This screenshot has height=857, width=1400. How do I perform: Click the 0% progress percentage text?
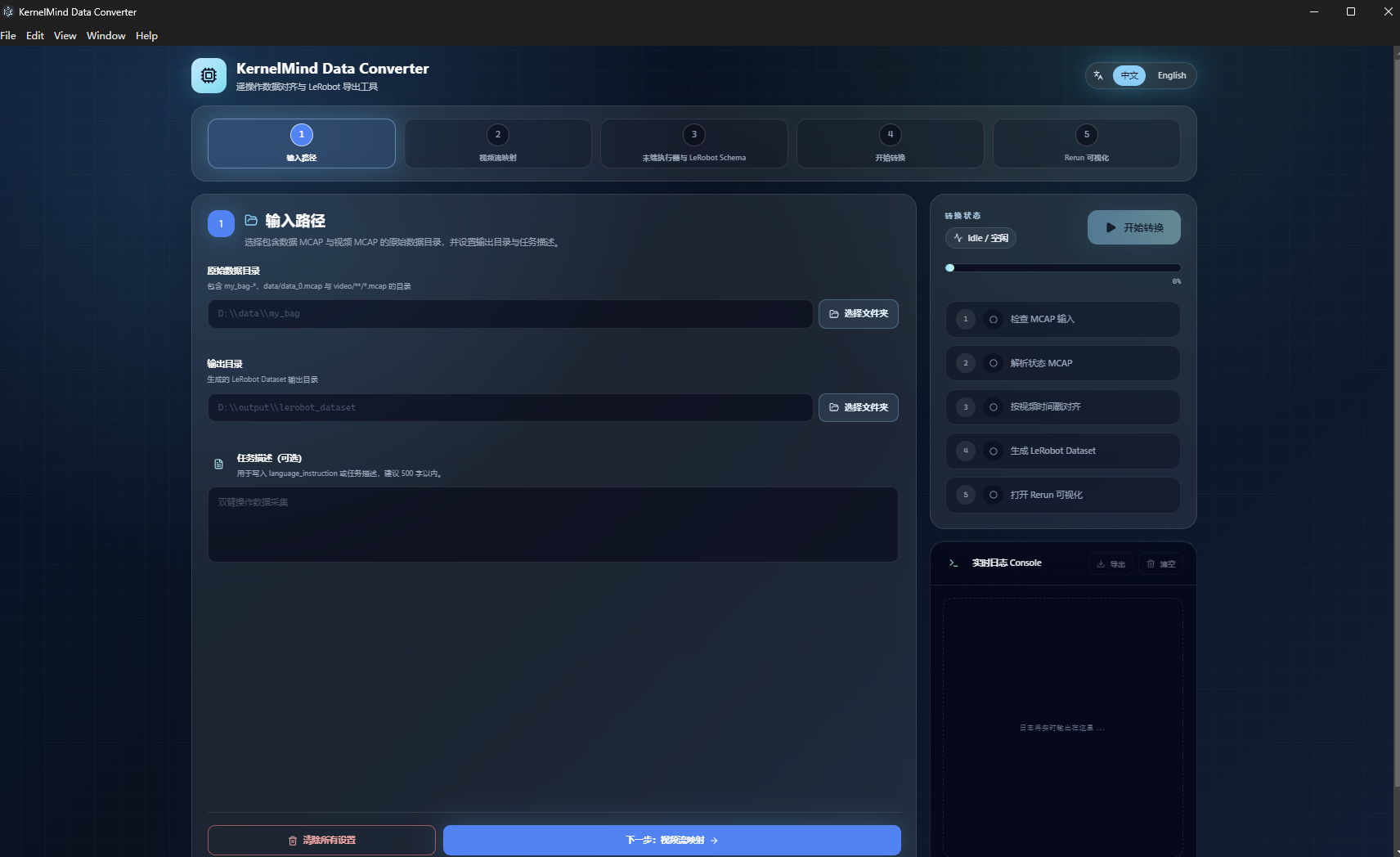(x=1177, y=281)
